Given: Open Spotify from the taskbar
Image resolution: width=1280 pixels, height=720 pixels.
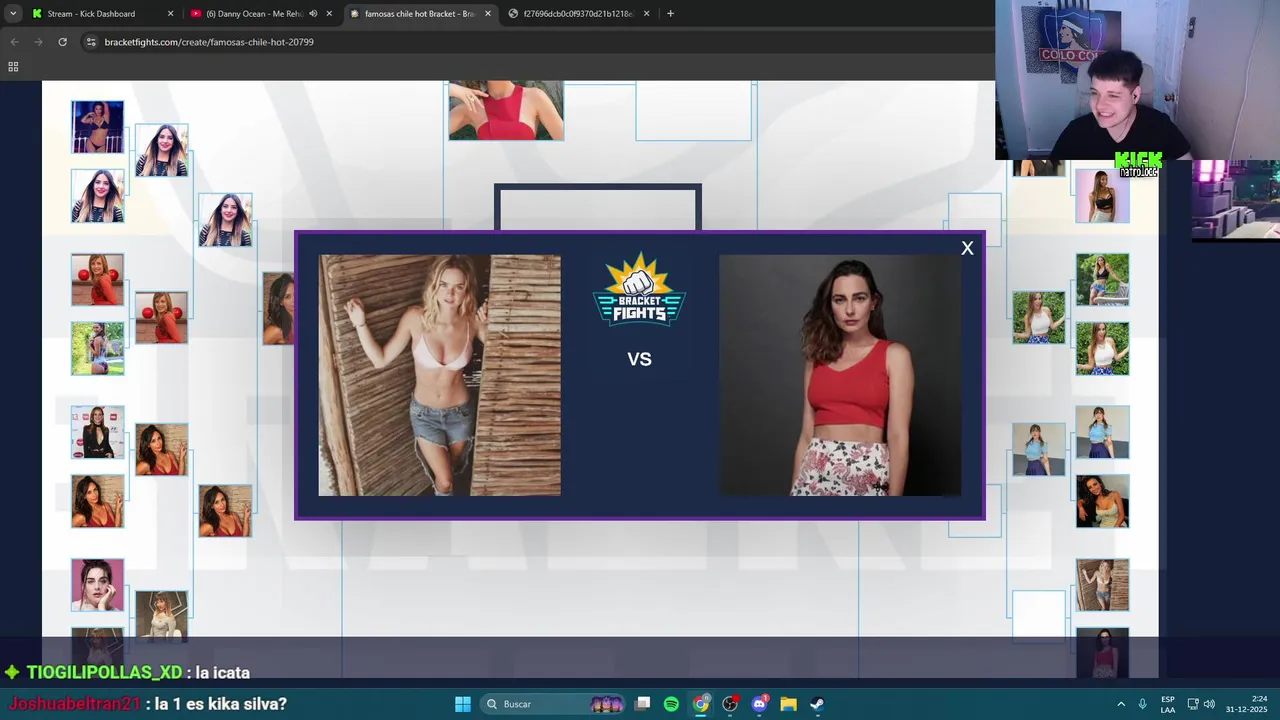Looking at the screenshot, I should (671, 704).
